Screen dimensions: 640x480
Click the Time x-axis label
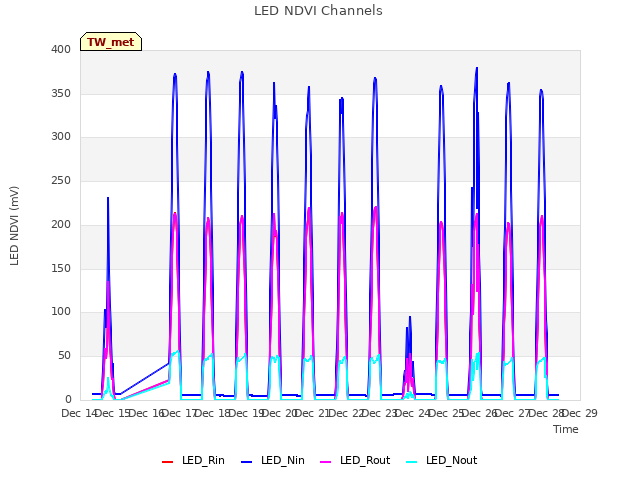[x=566, y=429]
